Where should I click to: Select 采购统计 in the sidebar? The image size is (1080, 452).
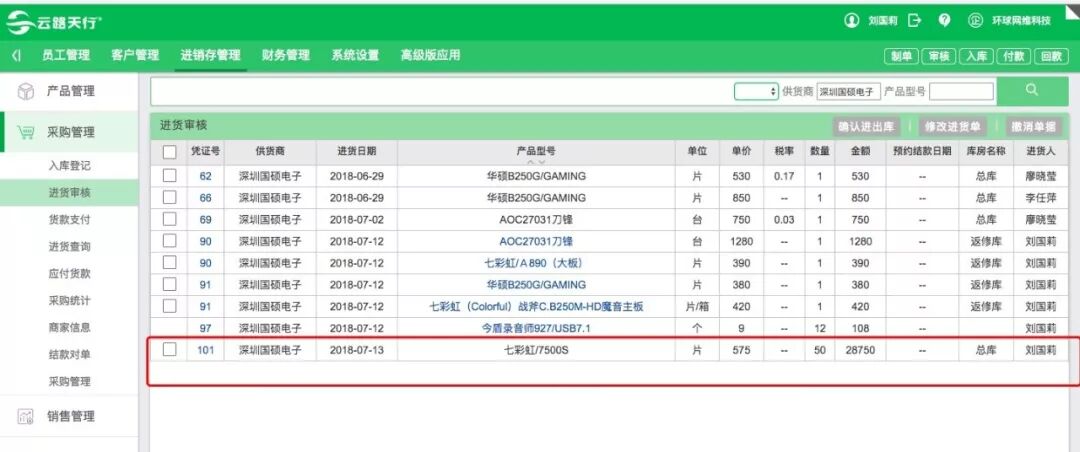(70, 300)
